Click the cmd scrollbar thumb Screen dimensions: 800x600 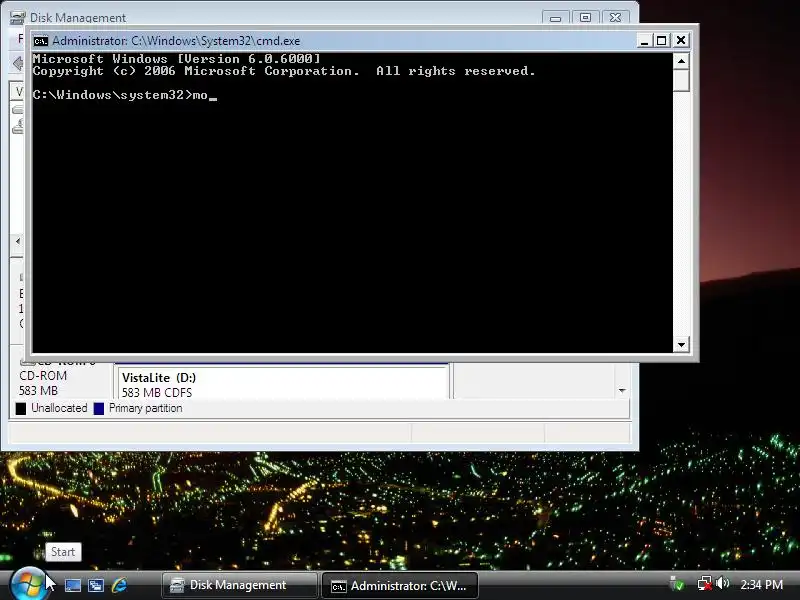coord(681,81)
